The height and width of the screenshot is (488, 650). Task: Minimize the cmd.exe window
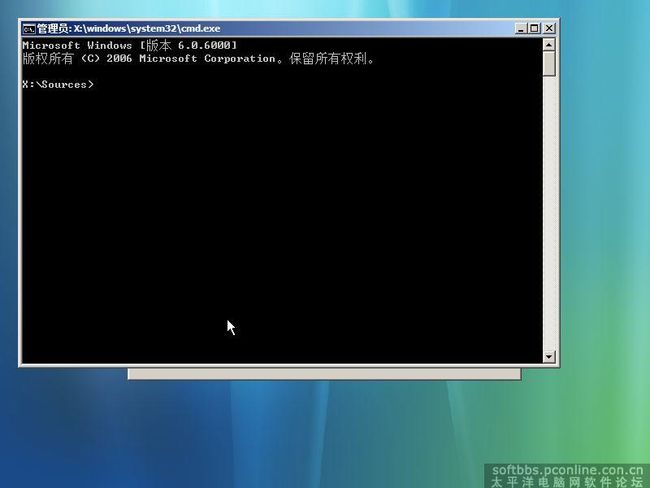521,28
